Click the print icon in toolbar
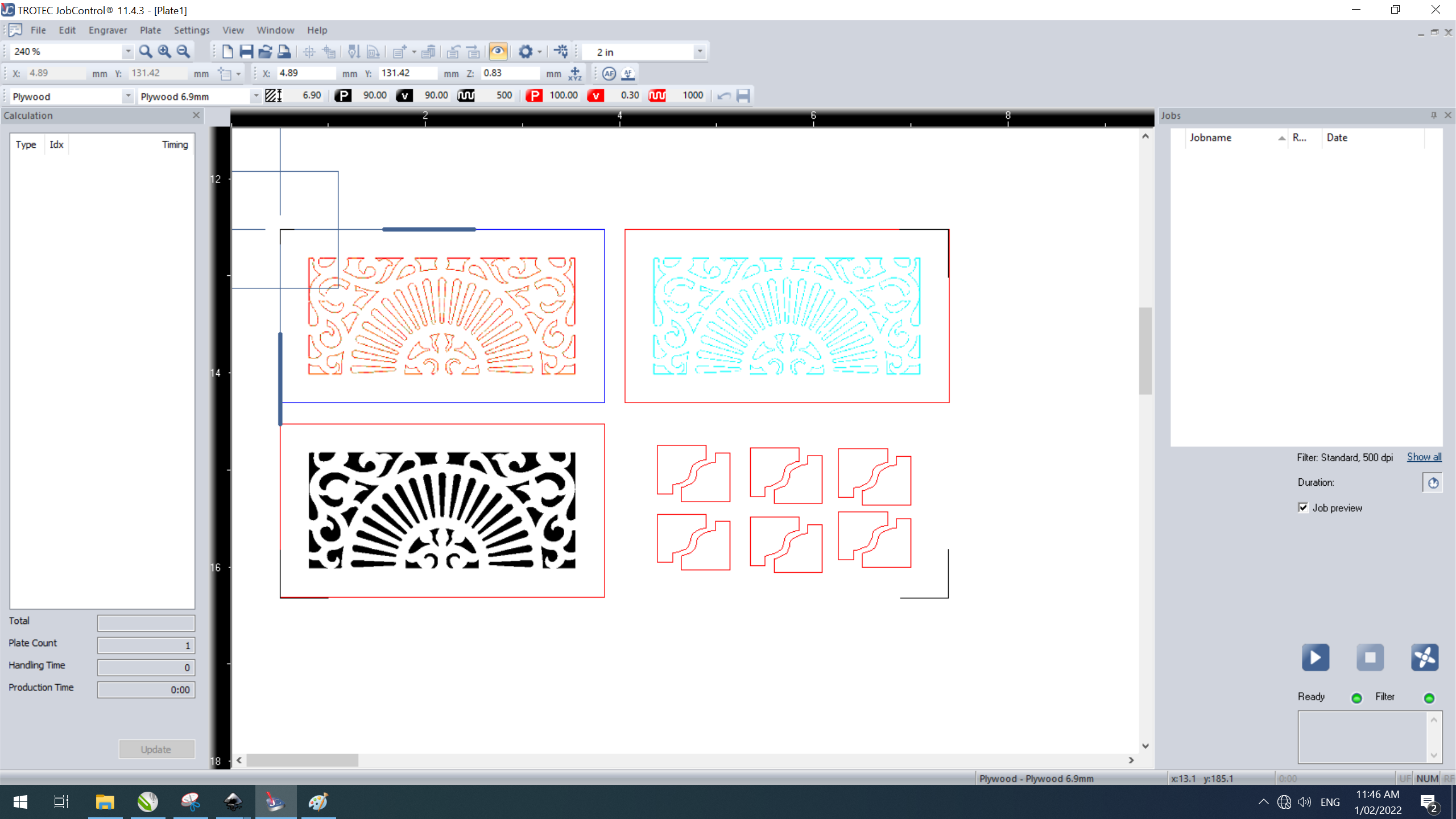This screenshot has width=1456, height=819. (x=284, y=52)
